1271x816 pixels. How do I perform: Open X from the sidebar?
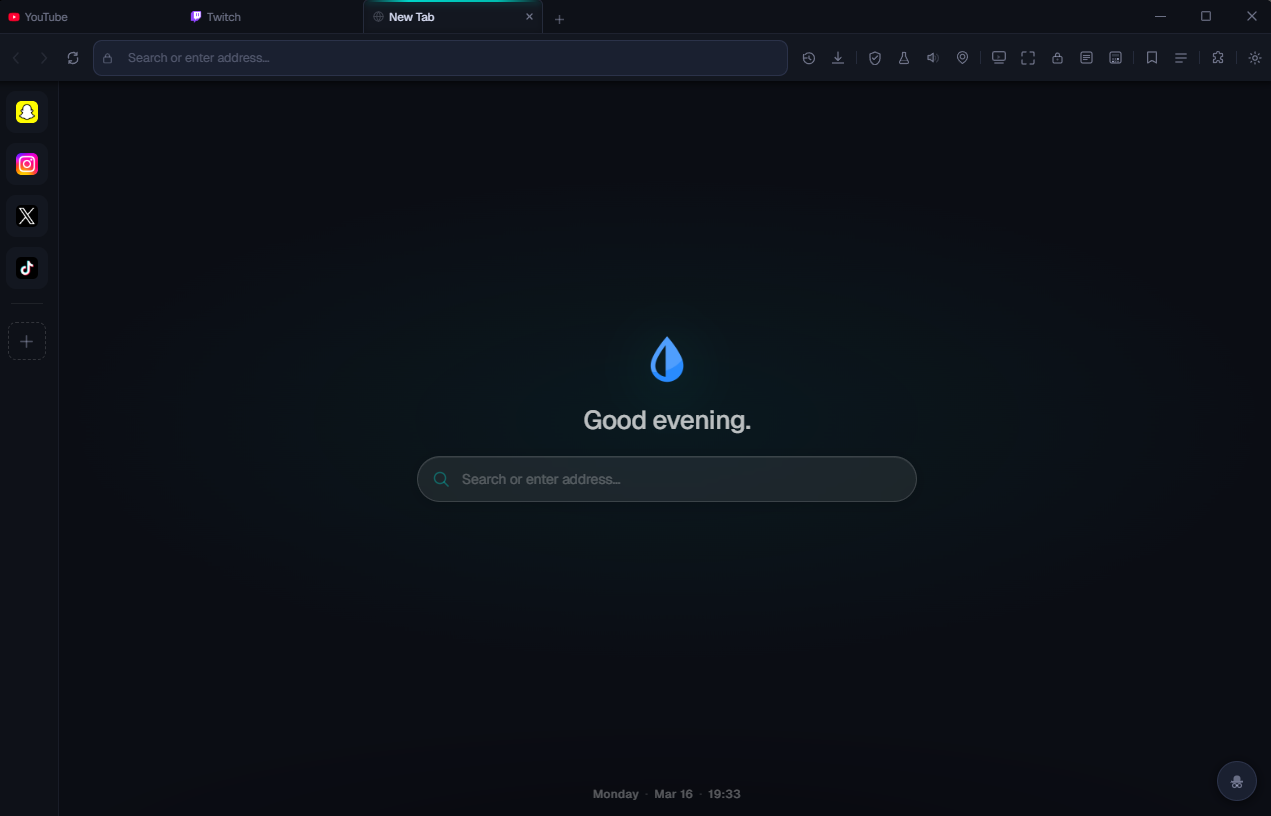(x=27, y=216)
